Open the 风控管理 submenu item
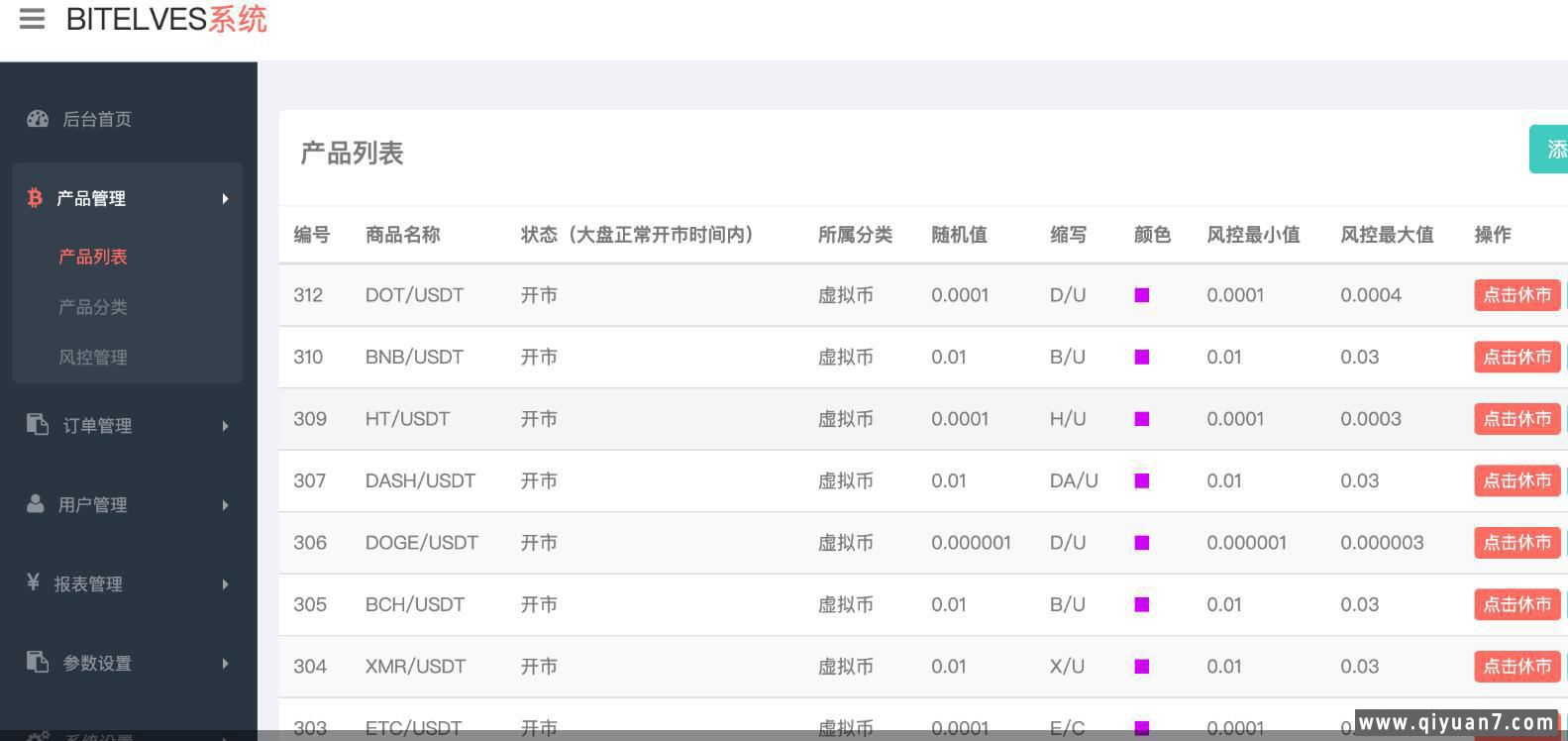 pos(93,358)
